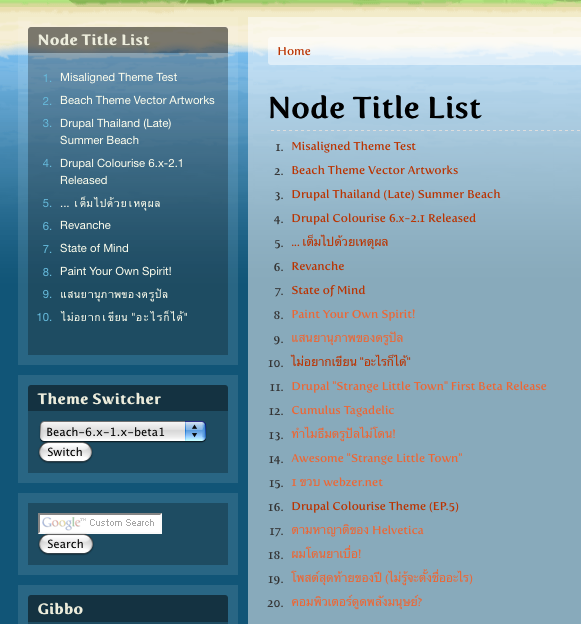Open sidebar link Drupal Thailand (Late) Summer Beach
The height and width of the screenshot is (624, 581).
tap(115, 132)
